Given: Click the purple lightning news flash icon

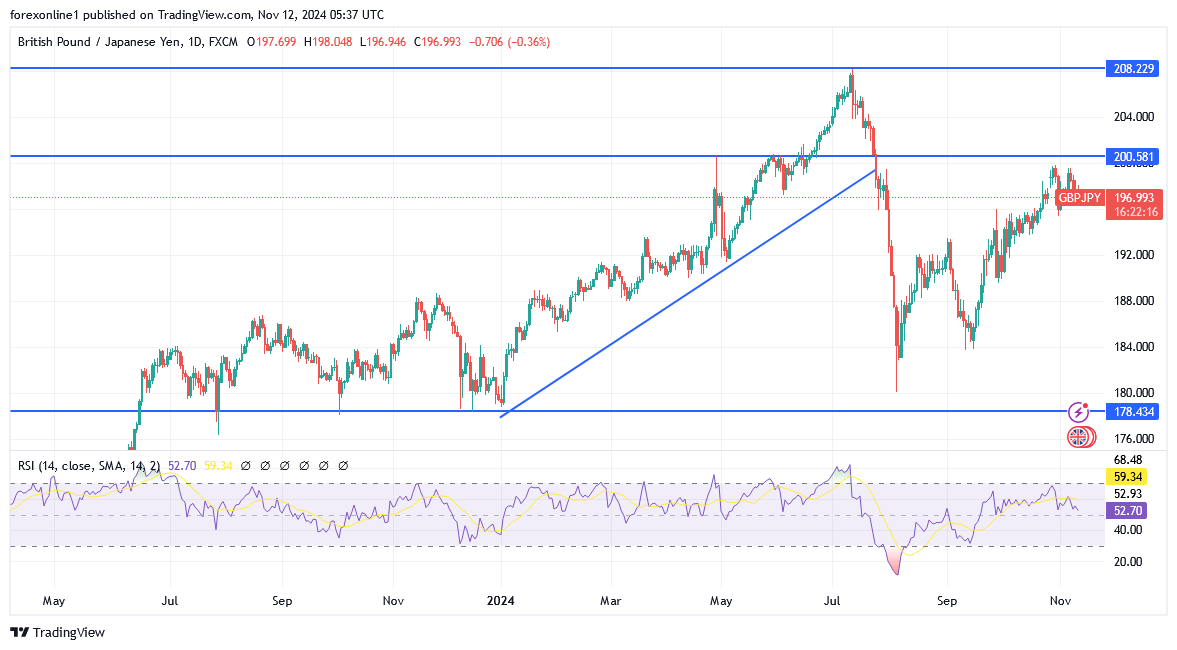Looking at the screenshot, I should [x=1078, y=411].
